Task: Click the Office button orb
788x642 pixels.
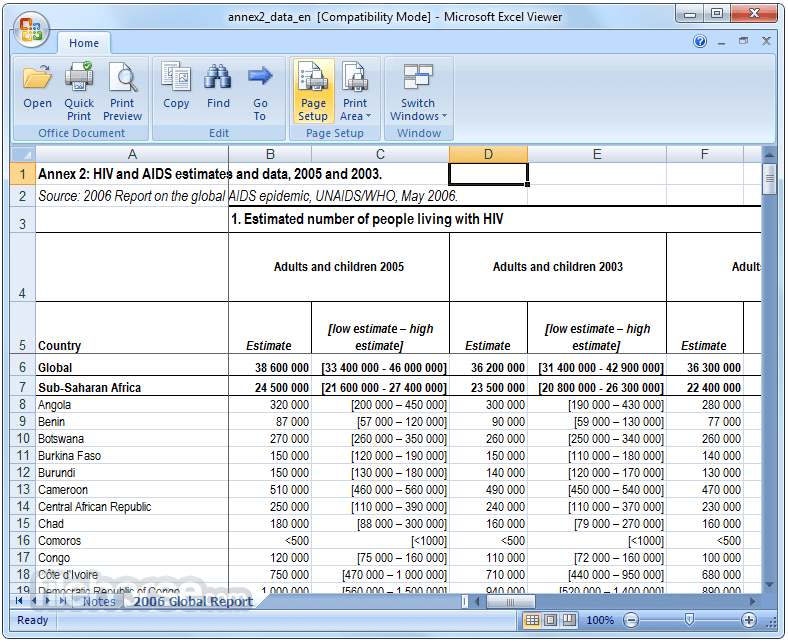Action: pos(31,29)
